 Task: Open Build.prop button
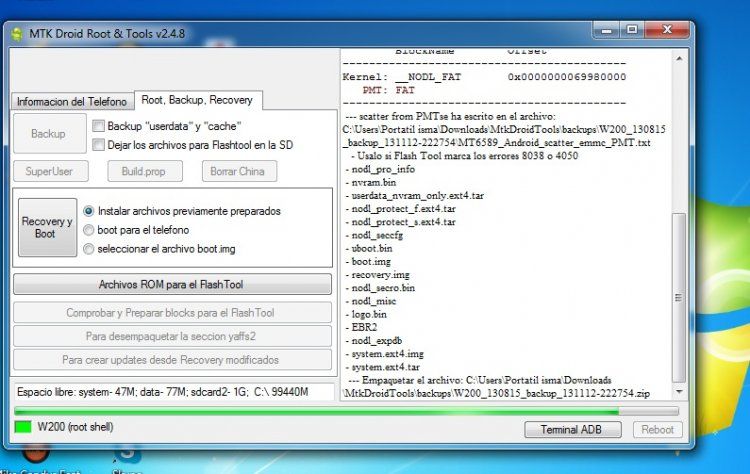coord(143,171)
